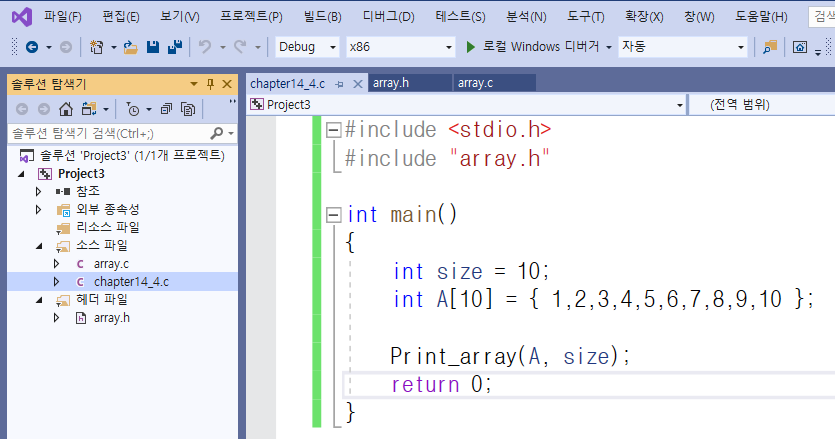Select the 리소스 파일 folder

(x=108, y=227)
